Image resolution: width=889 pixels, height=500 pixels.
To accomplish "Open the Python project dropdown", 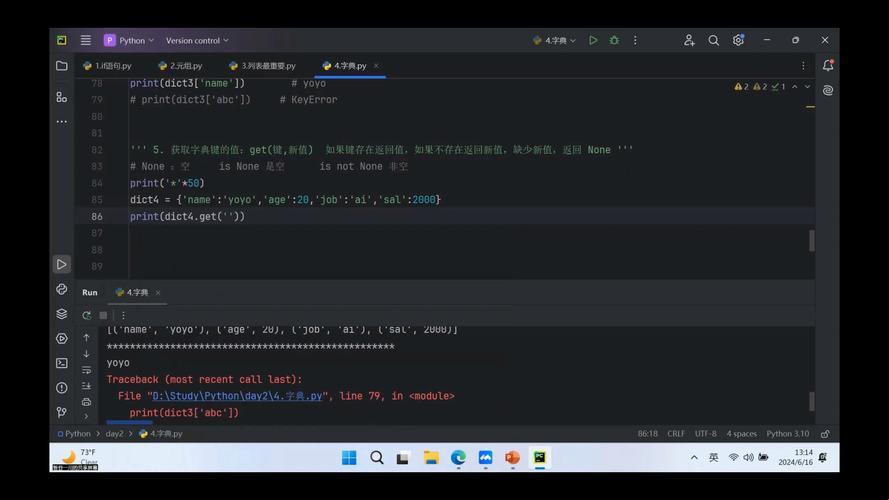I will [129, 40].
